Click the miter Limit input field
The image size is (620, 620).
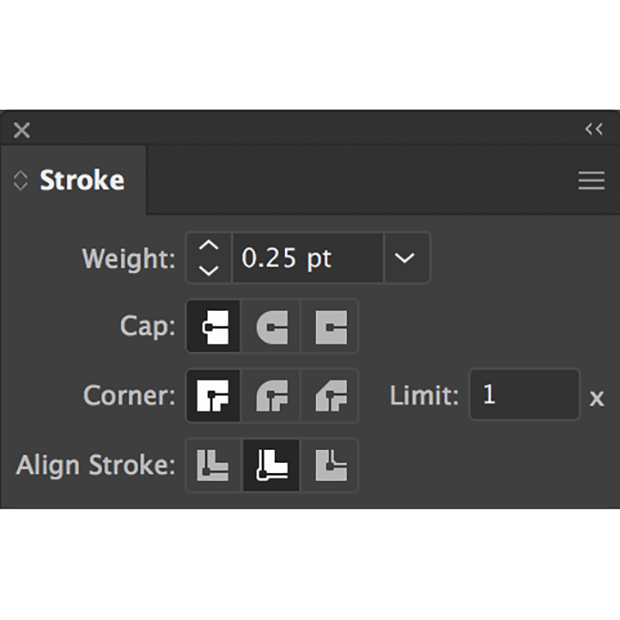click(524, 395)
